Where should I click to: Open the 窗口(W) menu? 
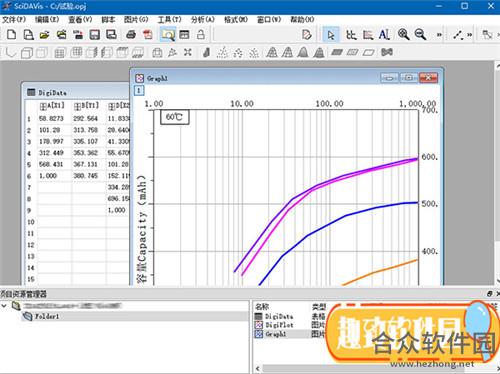click(269, 19)
